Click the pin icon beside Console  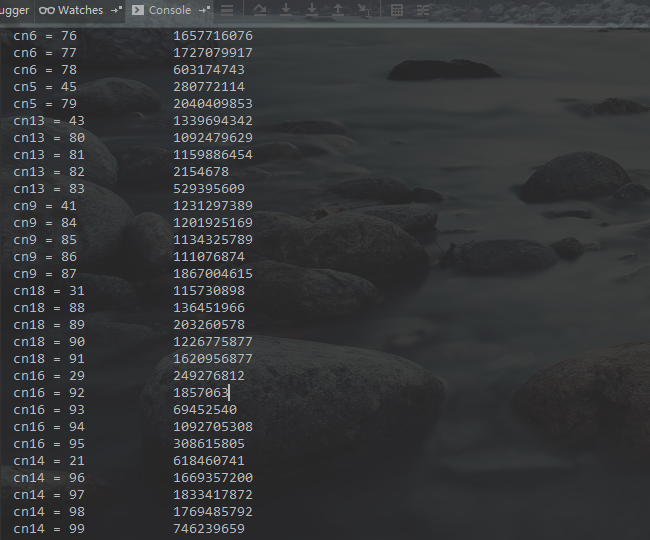(x=203, y=10)
